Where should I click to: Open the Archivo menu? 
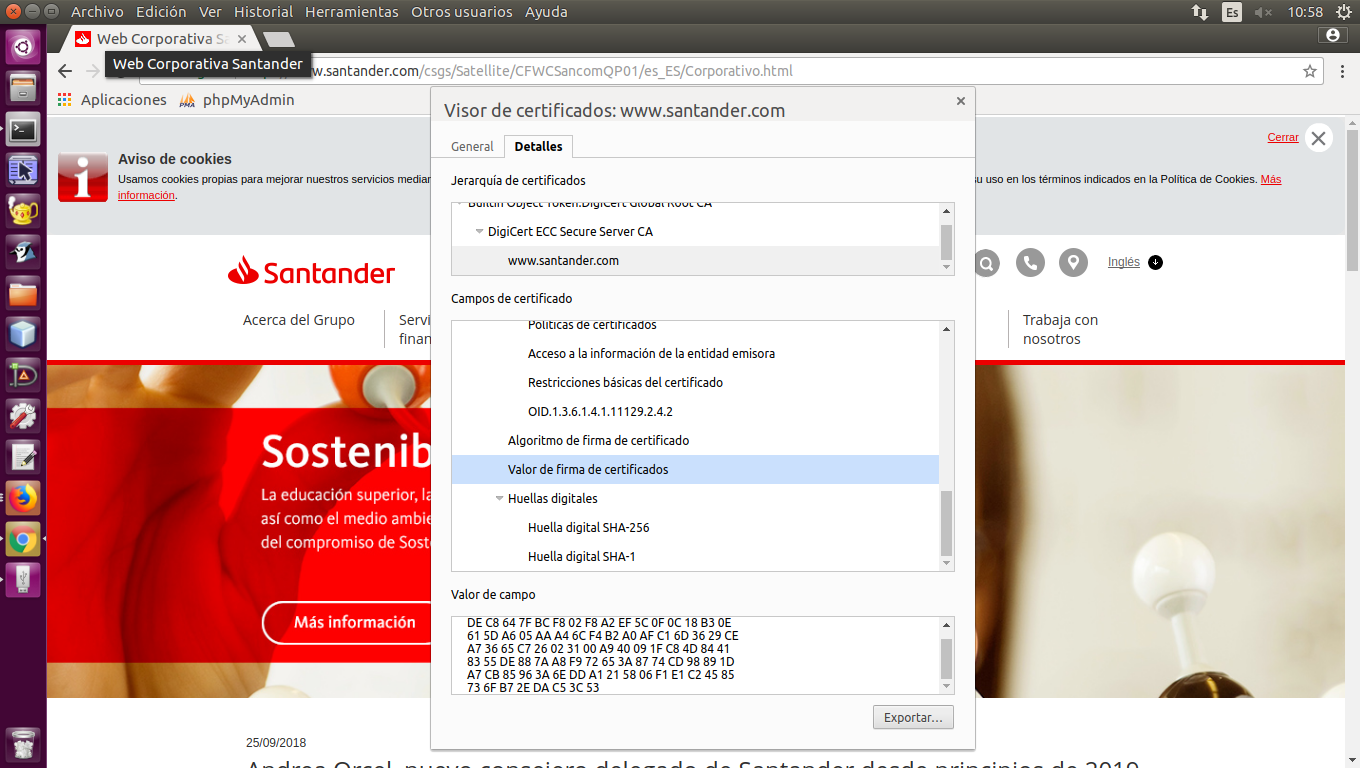click(97, 12)
